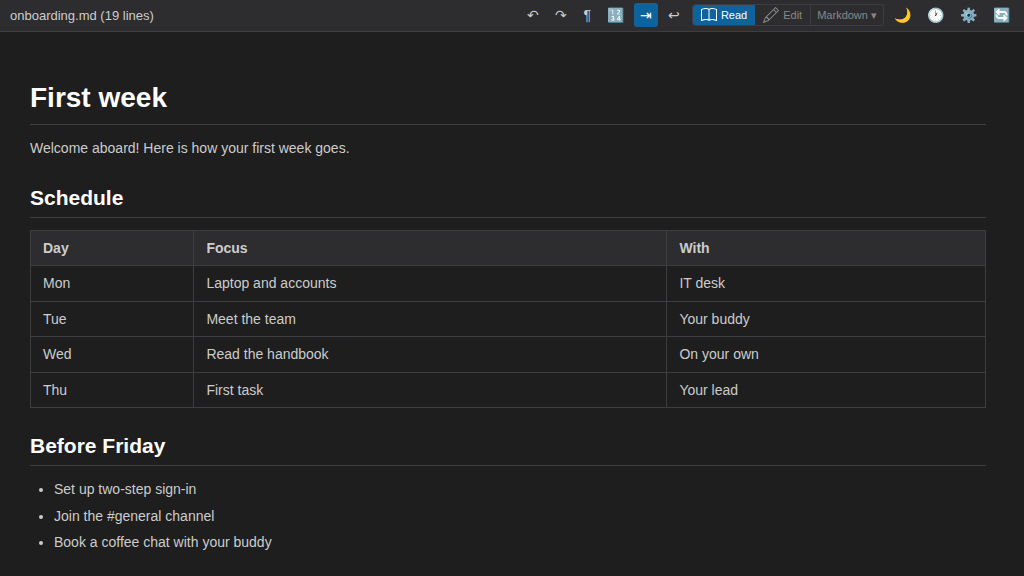Click the refresh arrows icon

1001,15
